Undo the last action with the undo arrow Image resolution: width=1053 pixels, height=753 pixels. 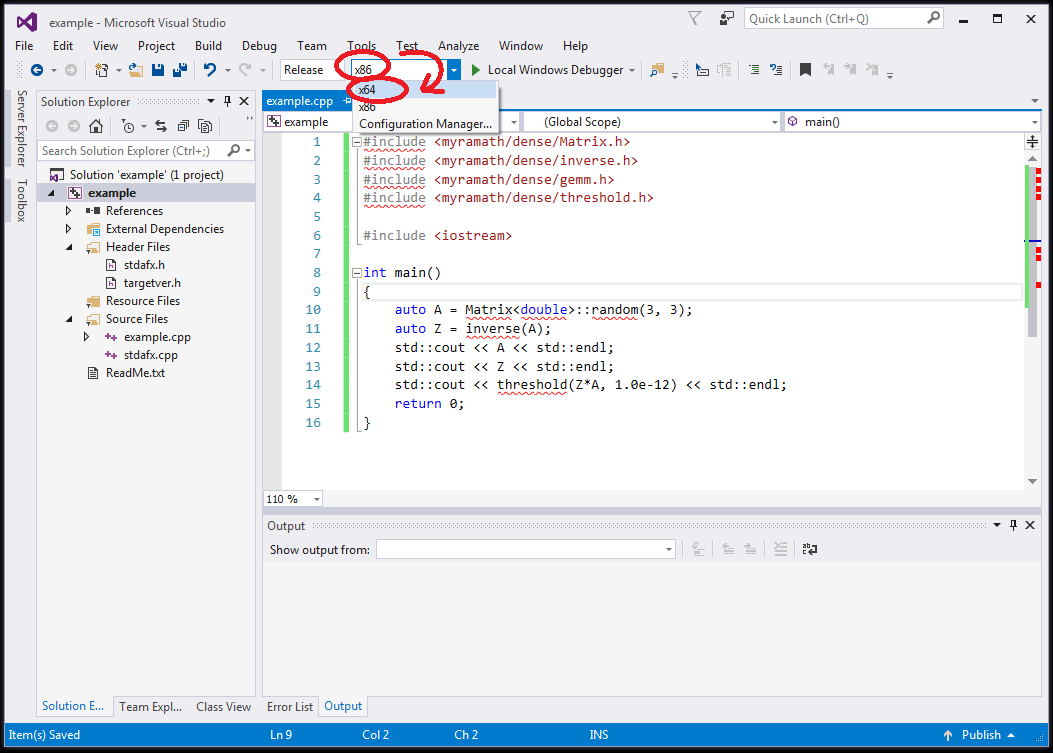[x=210, y=70]
